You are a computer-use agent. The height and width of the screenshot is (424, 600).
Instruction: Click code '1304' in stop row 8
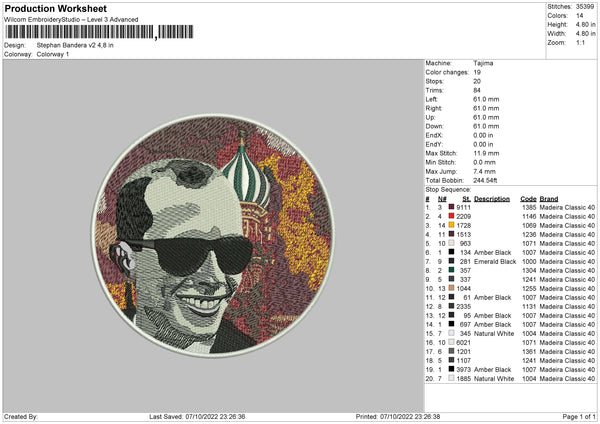pyautogui.click(x=529, y=270)
